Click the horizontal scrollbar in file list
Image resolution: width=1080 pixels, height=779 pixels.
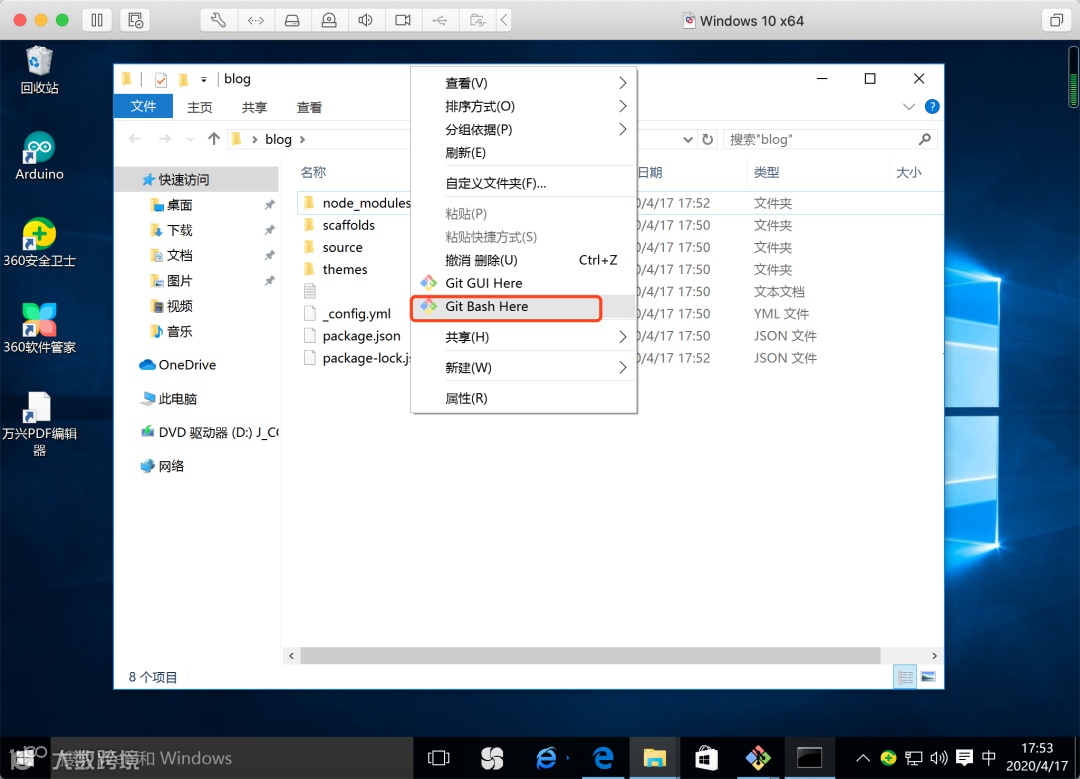coord(591,656)
